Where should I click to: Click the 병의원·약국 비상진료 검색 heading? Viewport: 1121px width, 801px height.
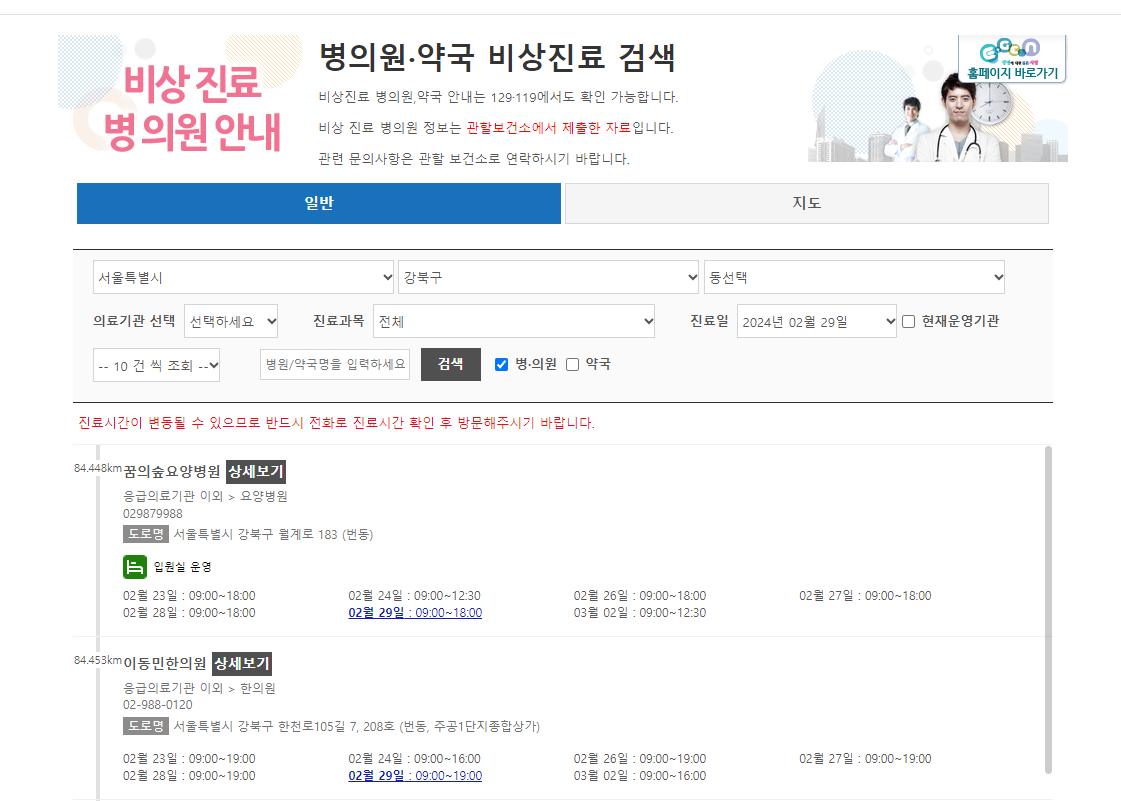[x=497, y=57]
